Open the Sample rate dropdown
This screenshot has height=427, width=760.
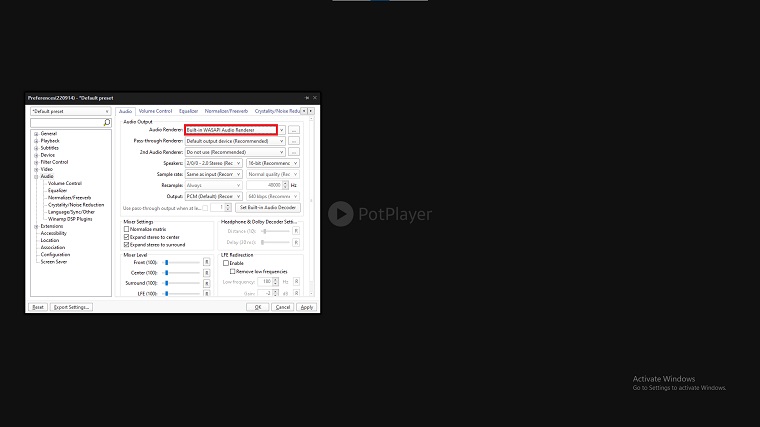pos(214,174)
